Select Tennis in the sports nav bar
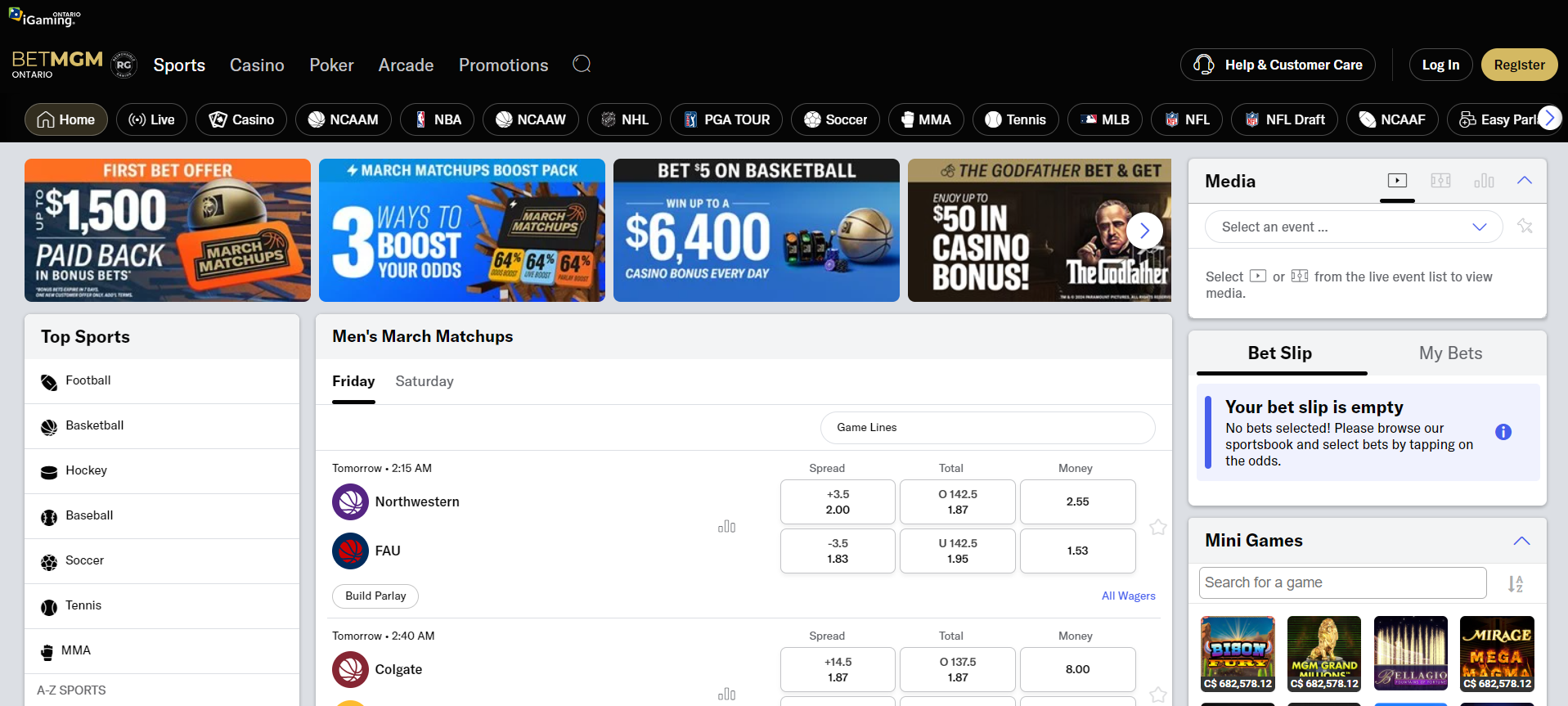 [1015, 119]
